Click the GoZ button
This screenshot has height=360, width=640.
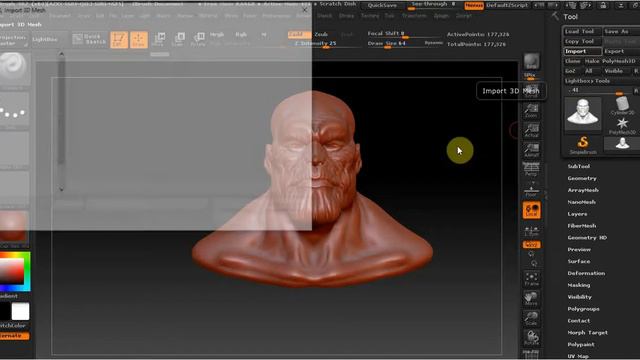[x=570, y=71]
